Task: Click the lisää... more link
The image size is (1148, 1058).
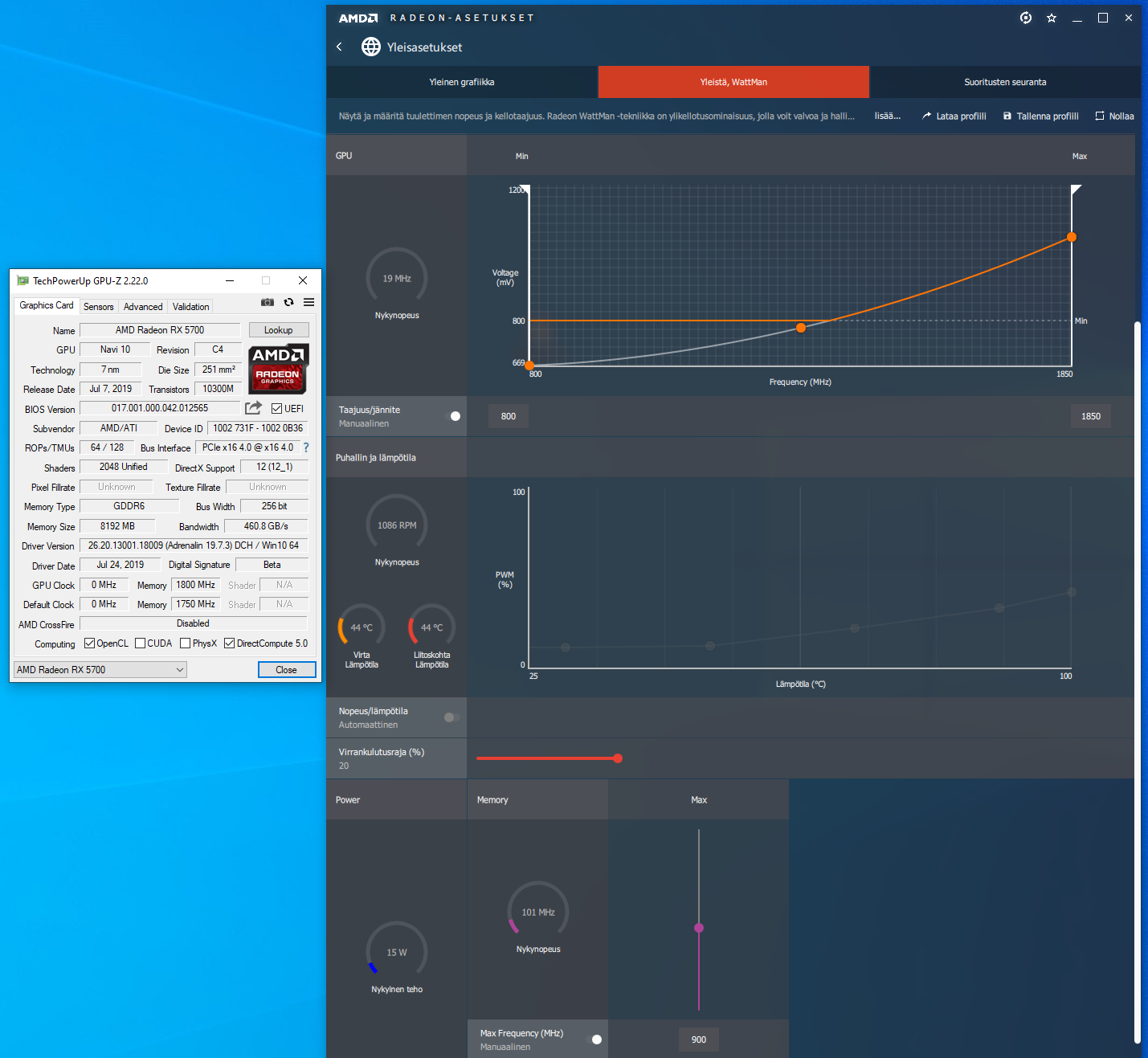Action: coord(887,116)
